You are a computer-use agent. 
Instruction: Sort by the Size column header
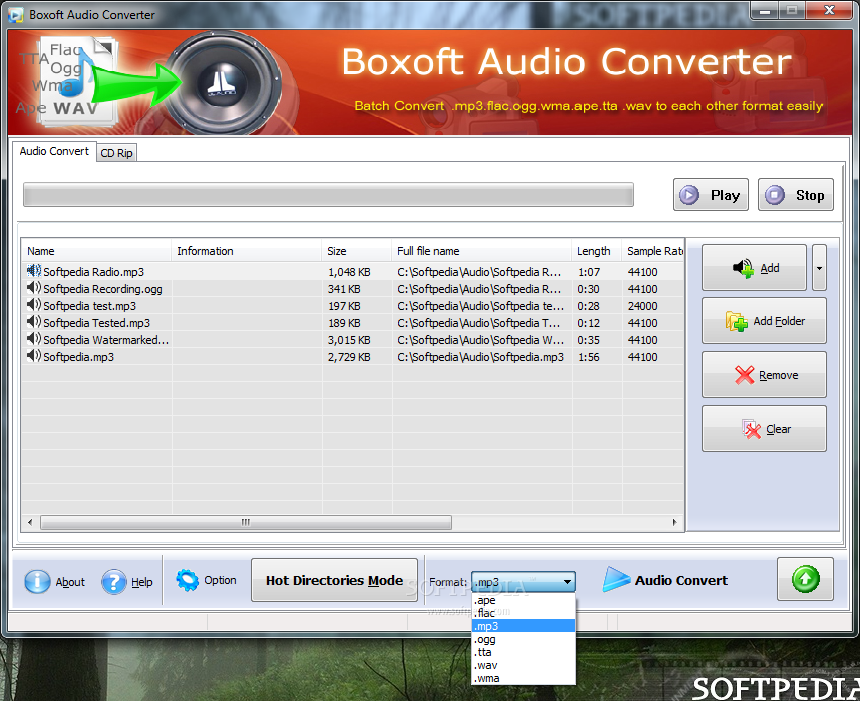click(357, 251)
